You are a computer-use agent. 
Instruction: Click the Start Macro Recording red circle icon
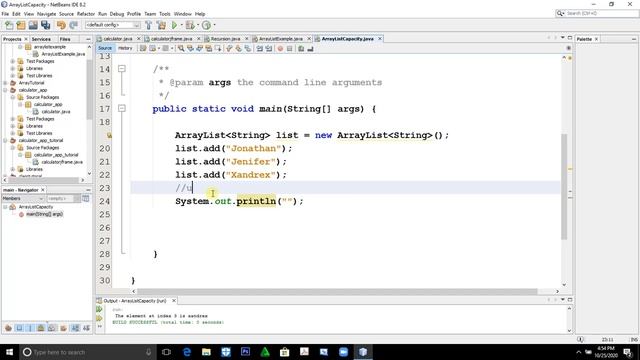280,49
